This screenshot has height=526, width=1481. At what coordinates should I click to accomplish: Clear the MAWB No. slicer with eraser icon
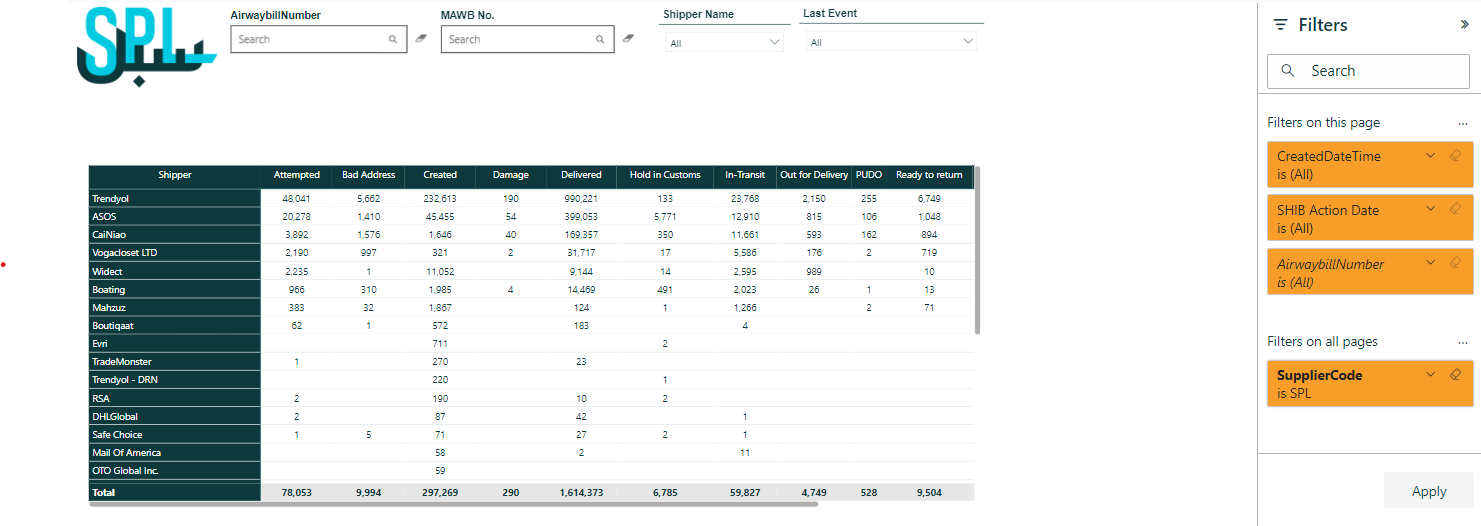pyautogui.click(x=628, y=39)
